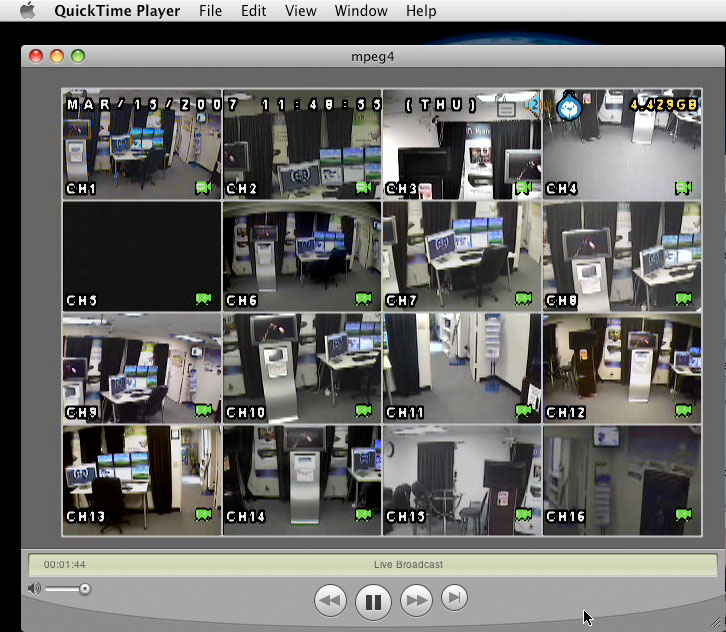The height and width of the screenshot is (632, 726).
Task: Select the CH13 camera feed
Action: [x=142, y=480]
